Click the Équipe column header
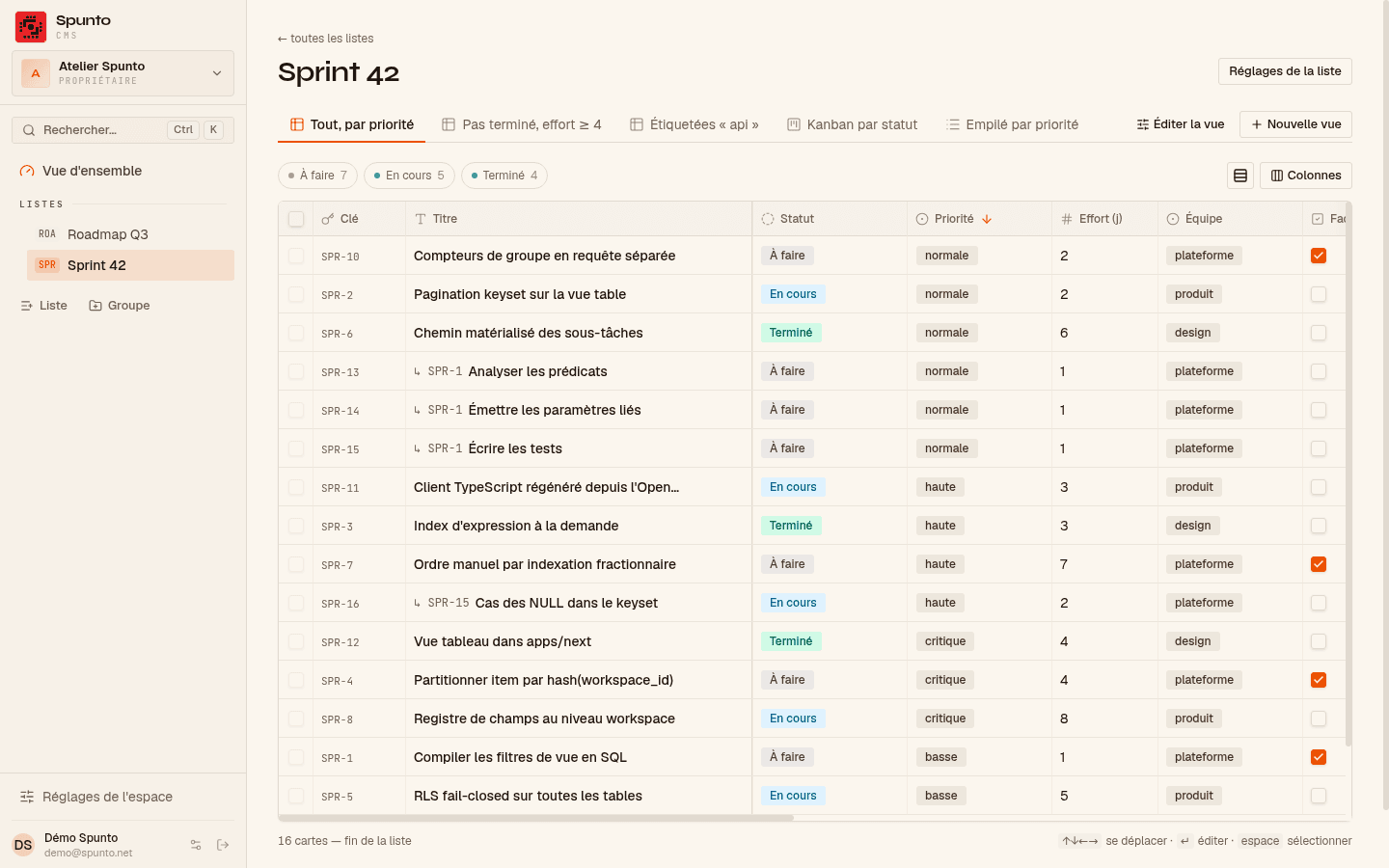 tap(1230, 219)
